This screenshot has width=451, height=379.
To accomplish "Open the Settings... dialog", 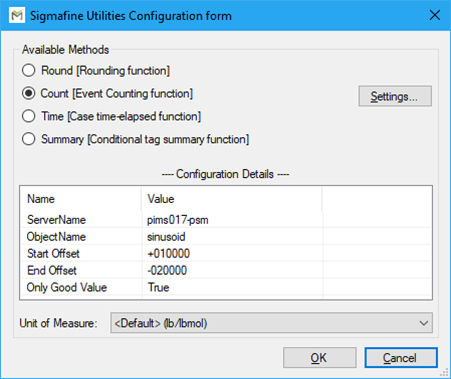I will (395, 96).
